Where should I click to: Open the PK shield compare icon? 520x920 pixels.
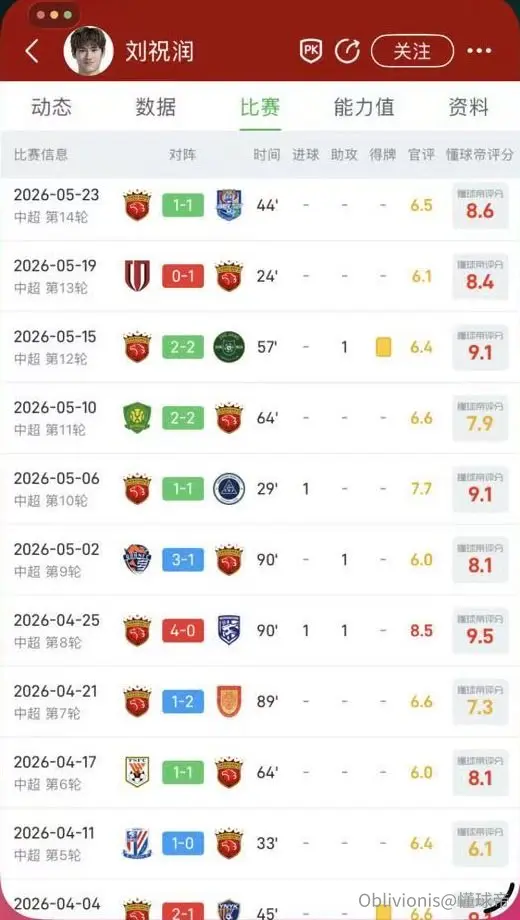pos(311,52)
